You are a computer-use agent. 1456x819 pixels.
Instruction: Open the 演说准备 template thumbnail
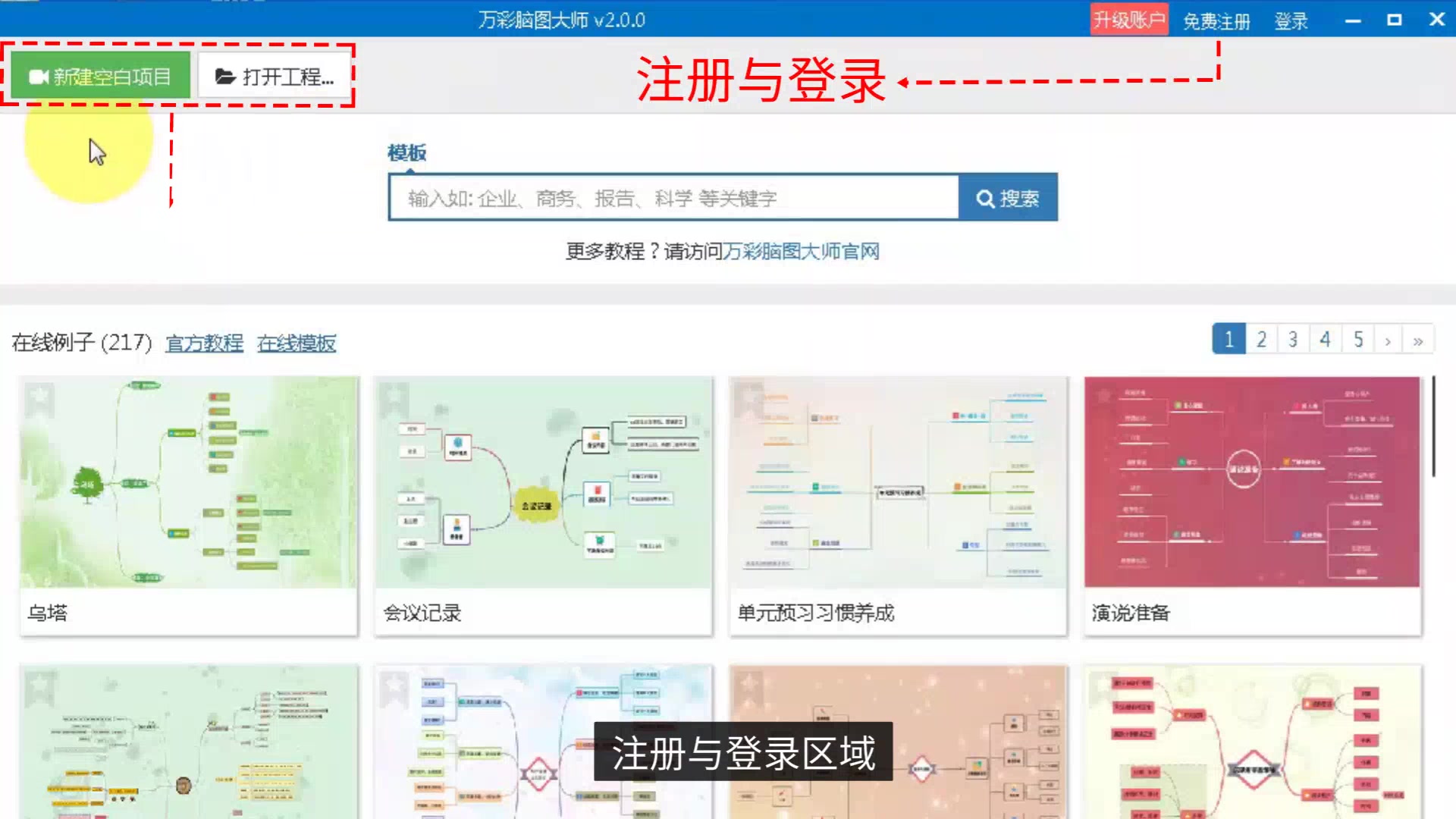pos(1252,482)
